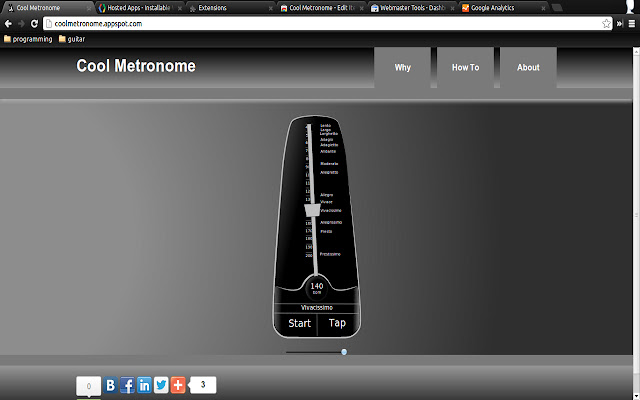Click the share counter showing 3
This screenshot has width=640, height=400.
(x=202, y=385)
